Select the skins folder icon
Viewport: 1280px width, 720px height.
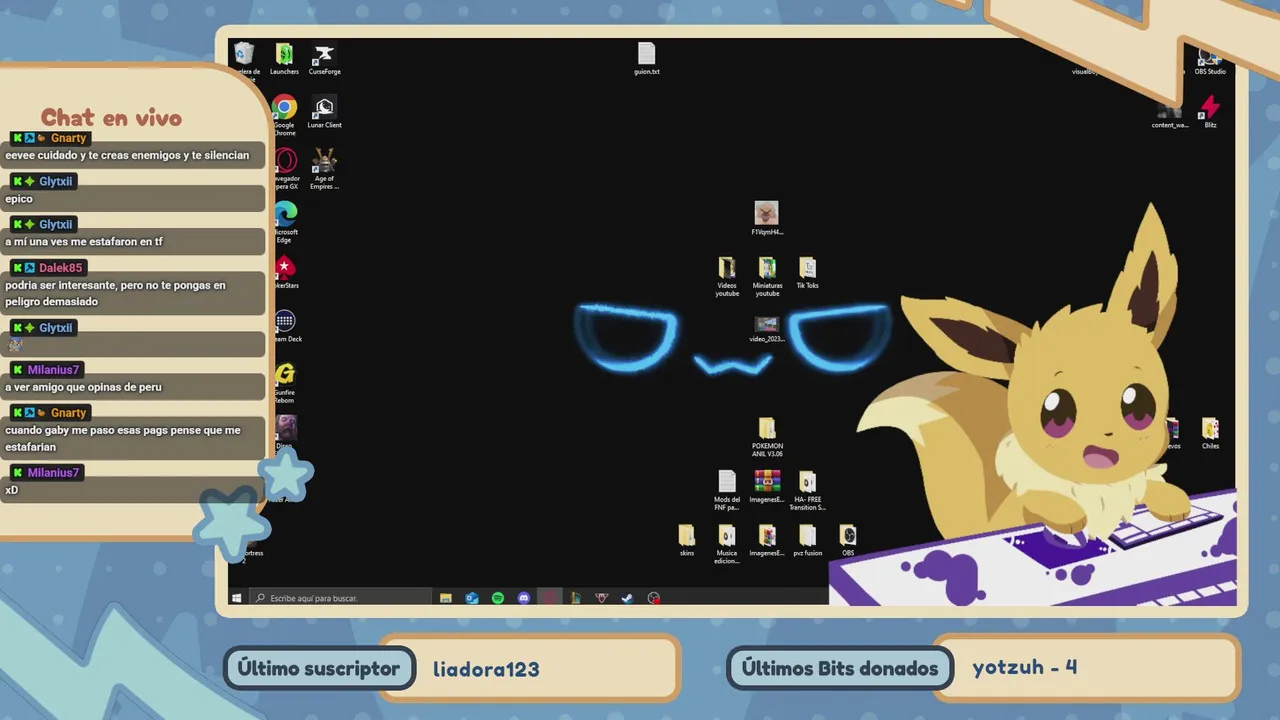[686, 540]
